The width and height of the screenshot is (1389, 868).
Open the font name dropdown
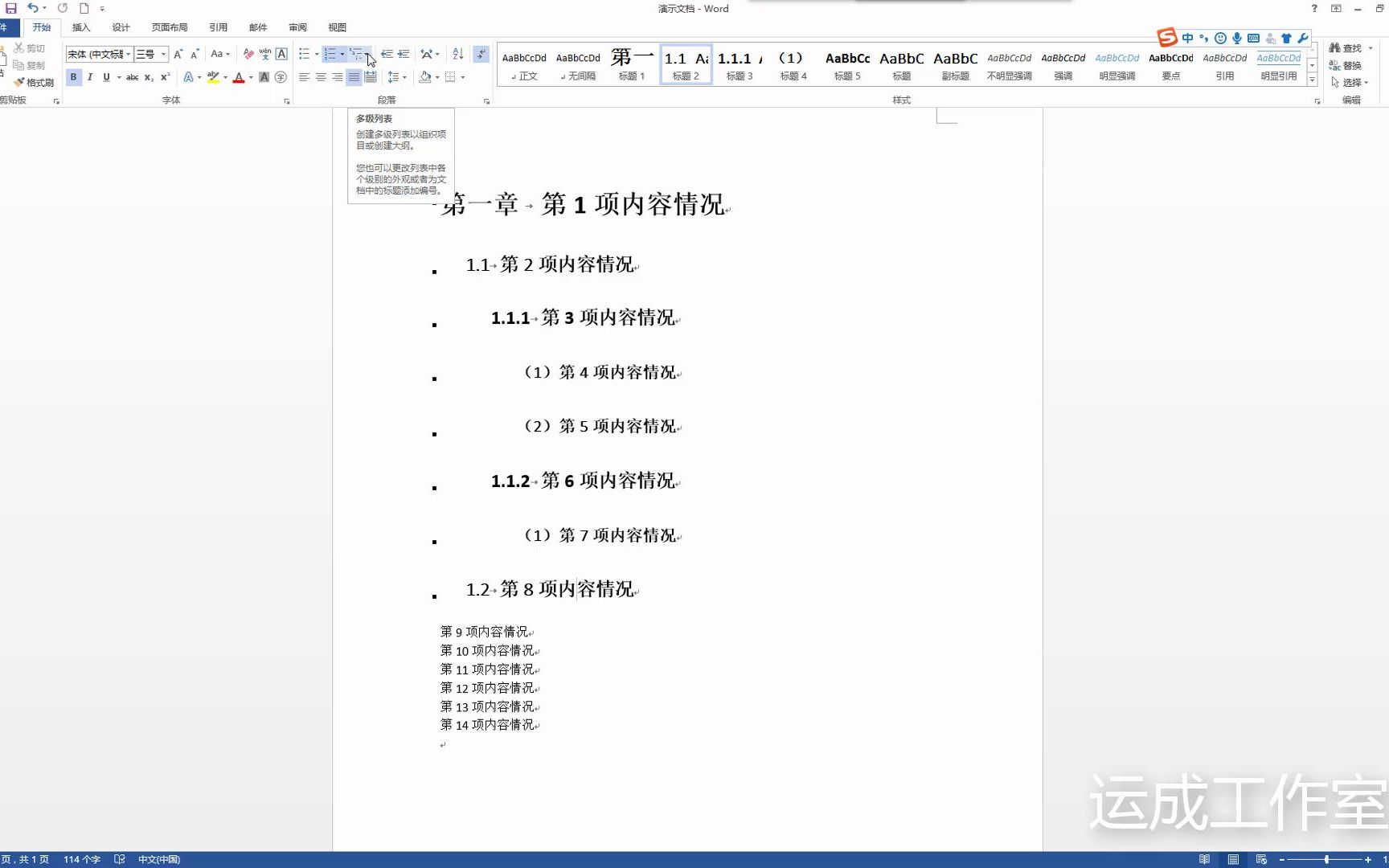[128, 54]
